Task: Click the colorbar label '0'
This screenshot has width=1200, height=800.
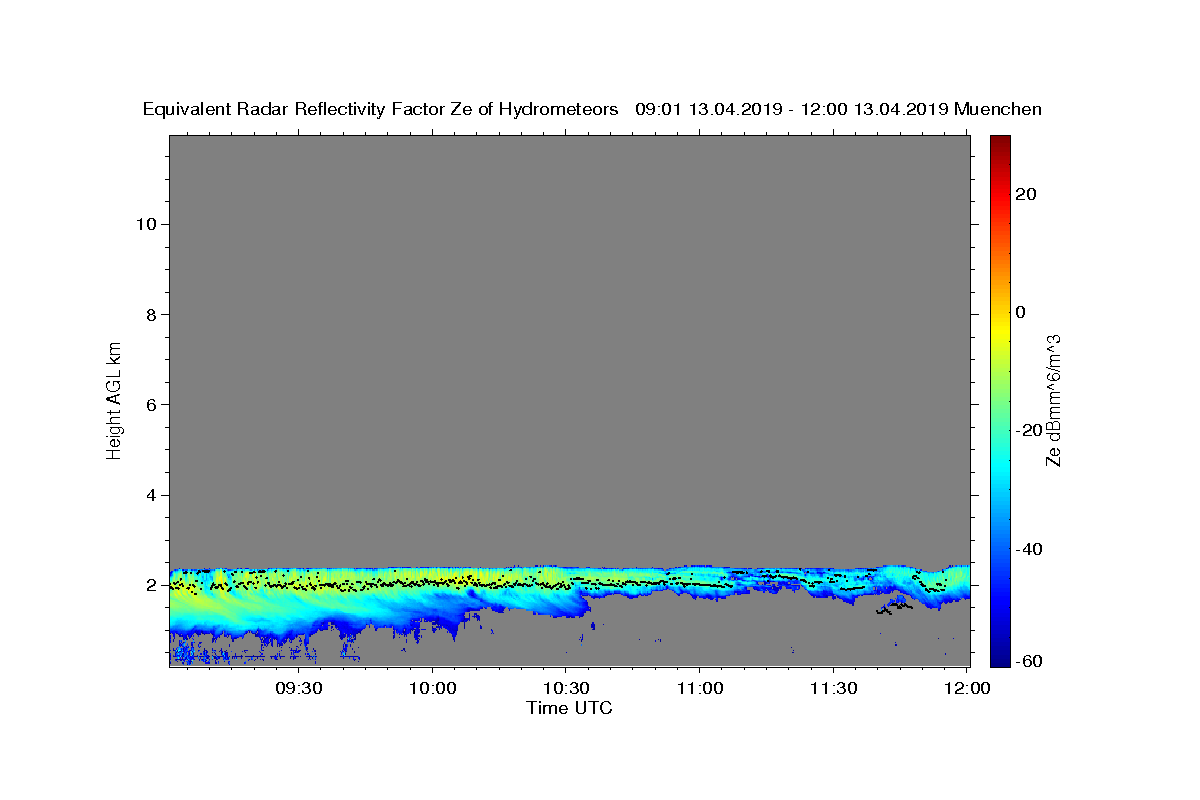Action: 1021,312
